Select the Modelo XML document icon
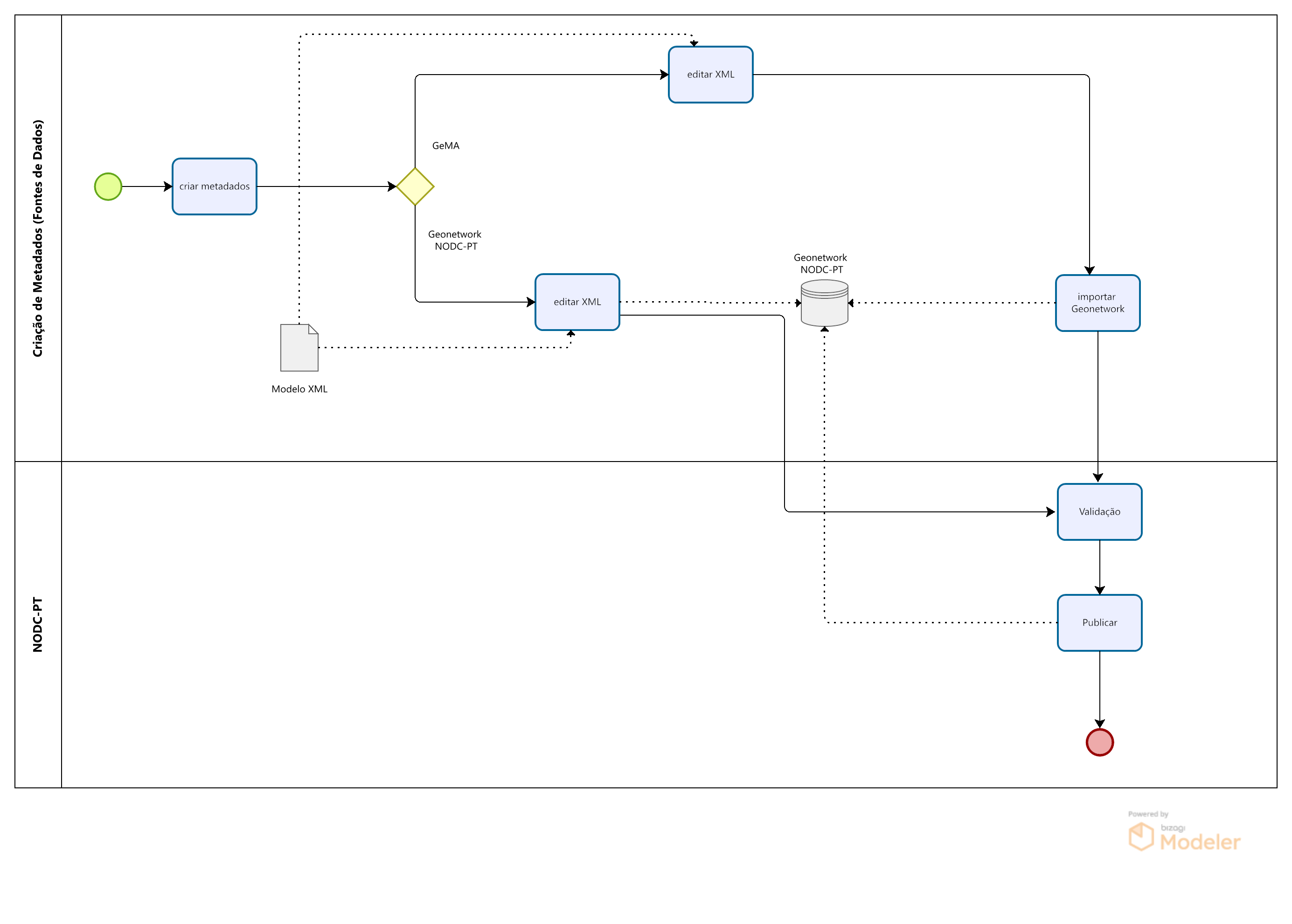This screenshot has height=924, width=1292. 299,348
